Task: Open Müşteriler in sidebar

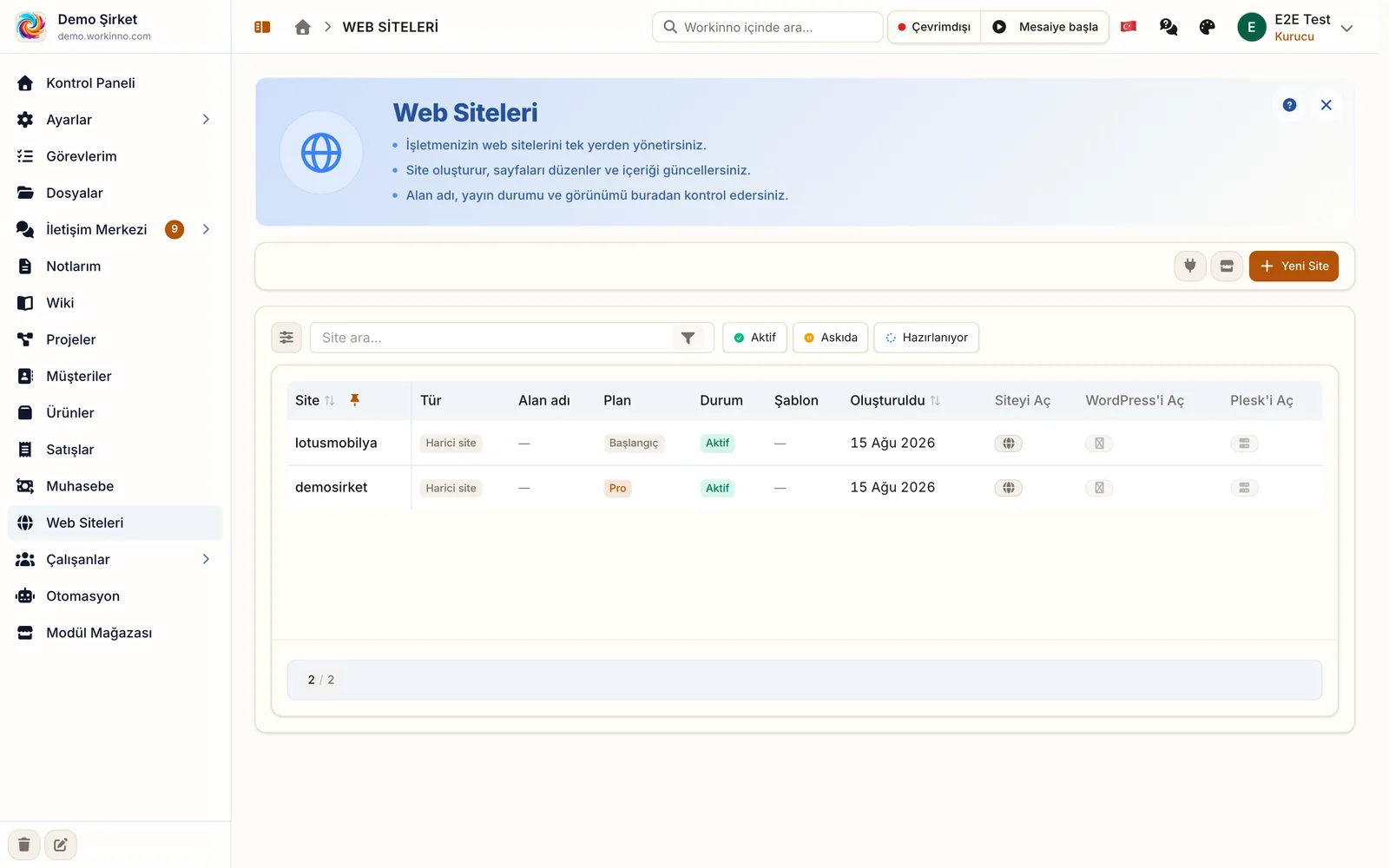Action: (x=115, y=376)
